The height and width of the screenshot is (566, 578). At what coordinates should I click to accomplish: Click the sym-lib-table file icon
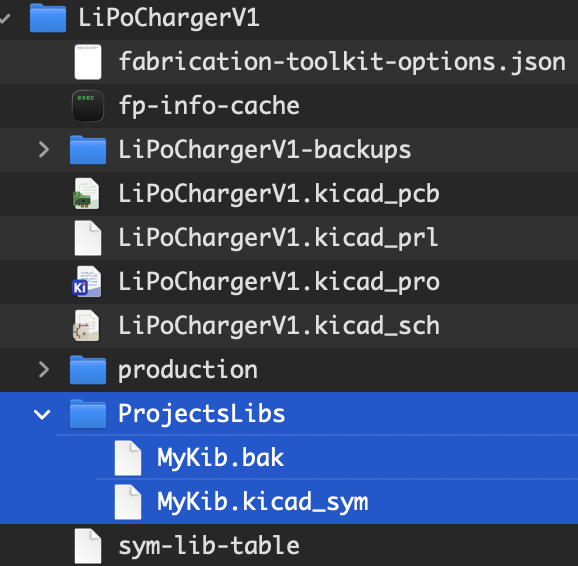88,546
